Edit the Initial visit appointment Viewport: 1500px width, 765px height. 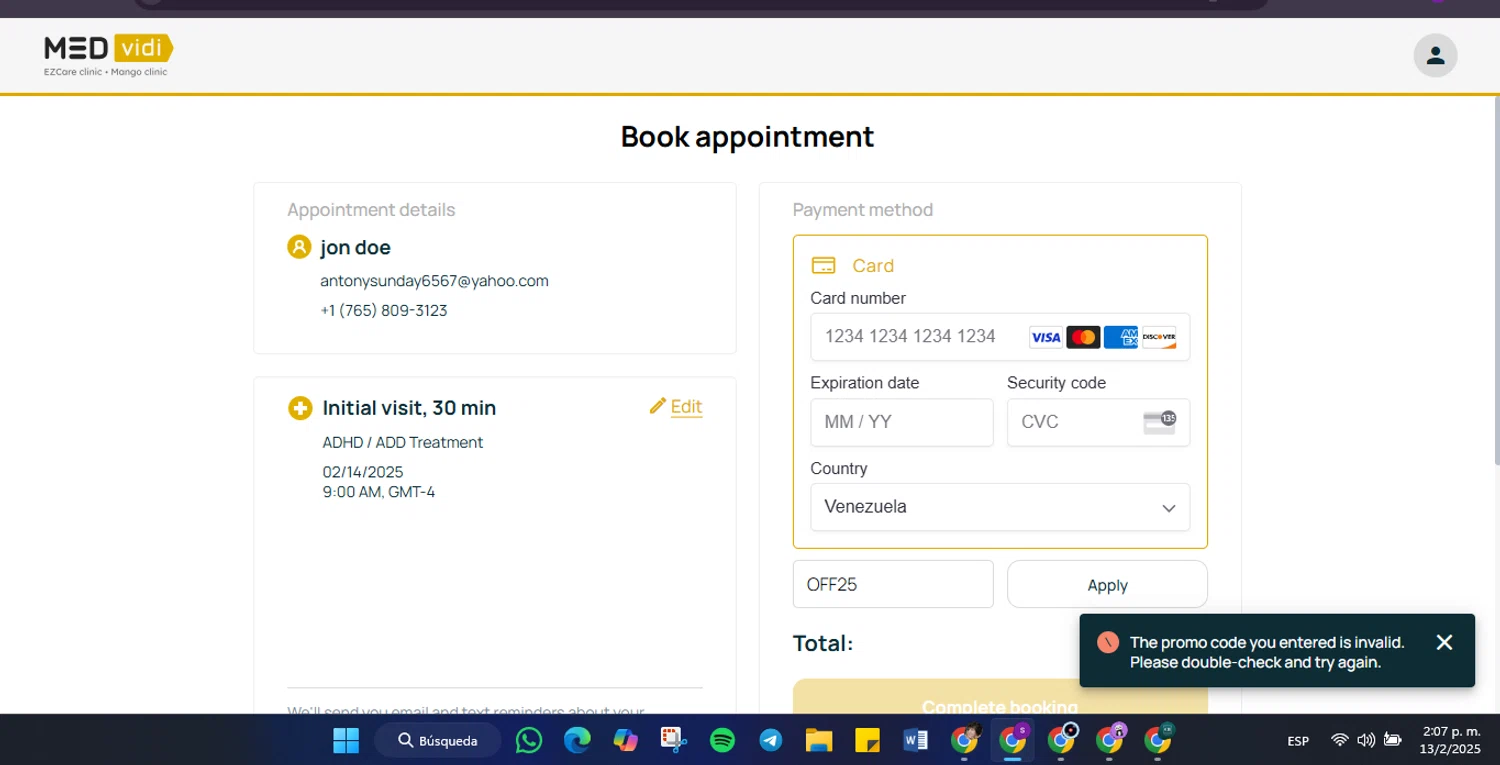pos(677,406)
